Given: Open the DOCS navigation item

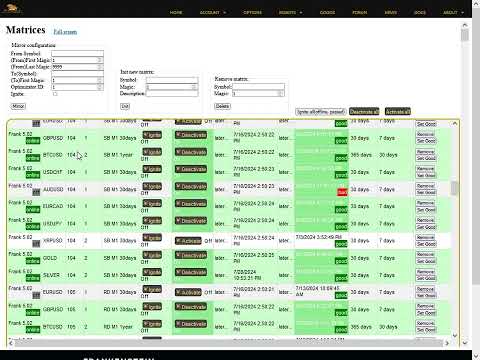Looking at the screenshot, I should tap(420, 12).
